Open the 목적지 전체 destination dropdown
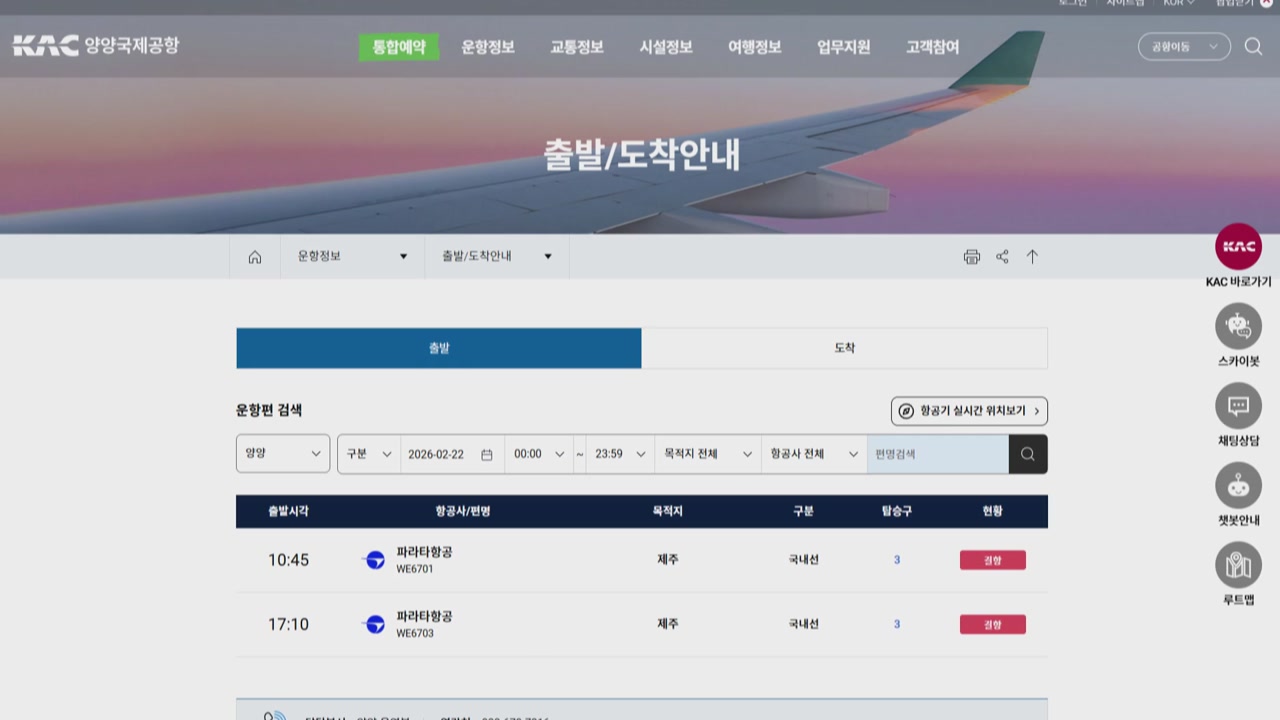Screen dimensions: 1280x720 (707, 454)
